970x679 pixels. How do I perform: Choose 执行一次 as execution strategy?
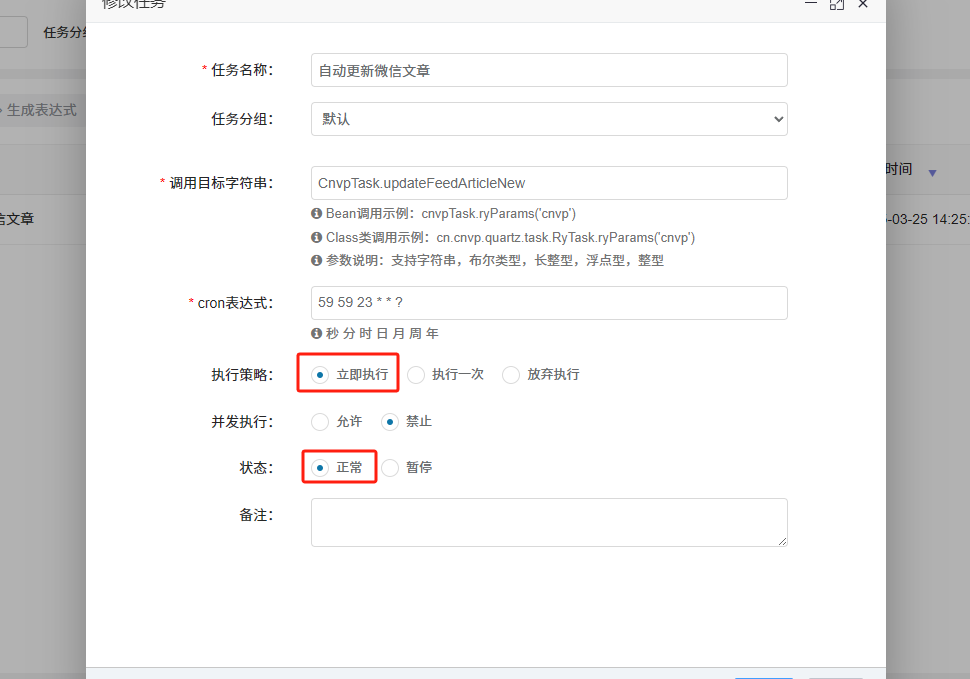tap(416, 375)
